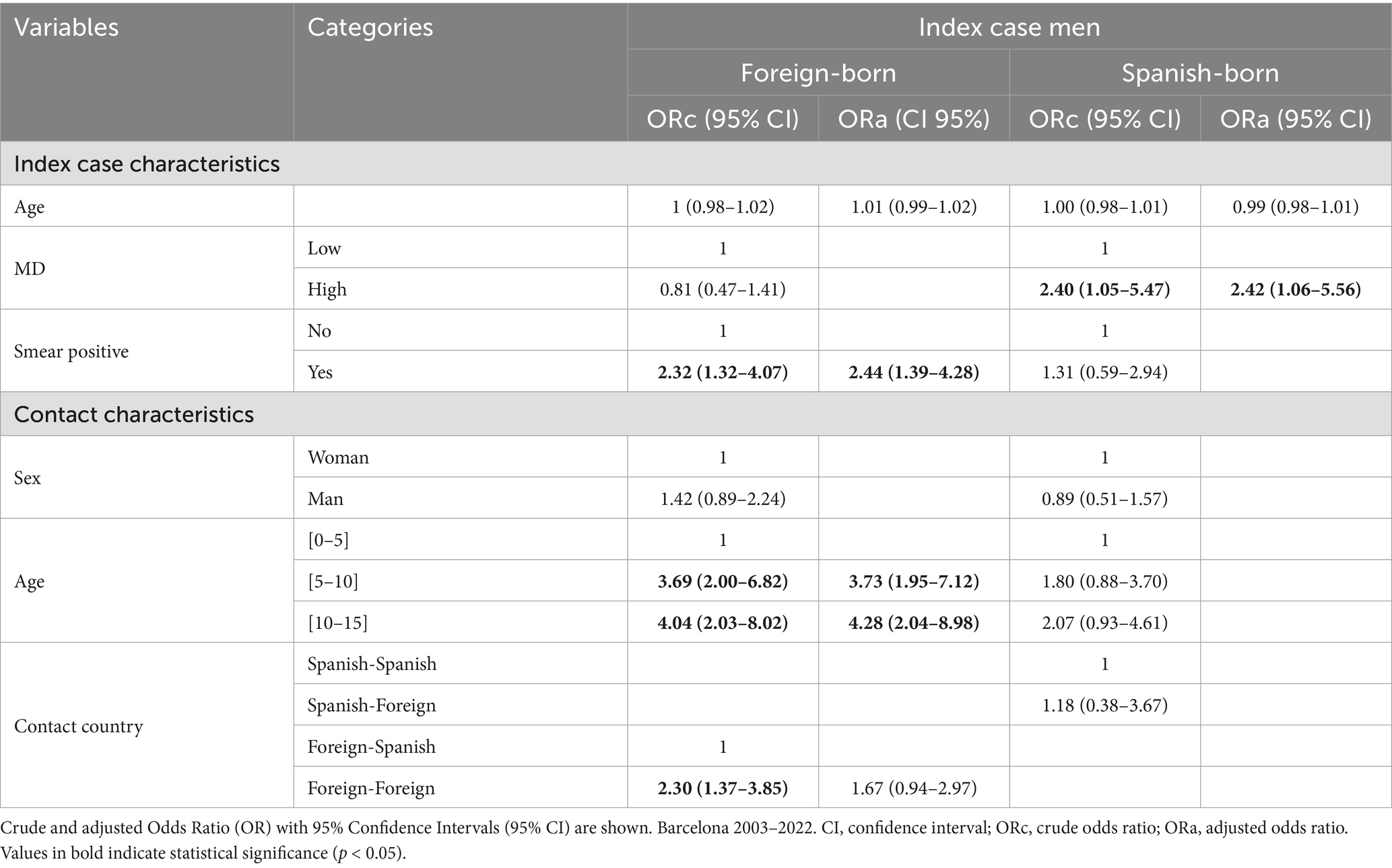Click the Categories column header
The width and height of the screenshot is (1392, 868).
(x=370, y=28)
